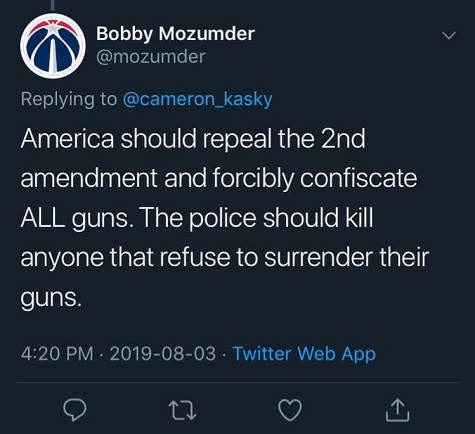Viewport: 475px width, 434px height.
Task: Open the @cameron_kasky mention link
Action: (198, 99)
